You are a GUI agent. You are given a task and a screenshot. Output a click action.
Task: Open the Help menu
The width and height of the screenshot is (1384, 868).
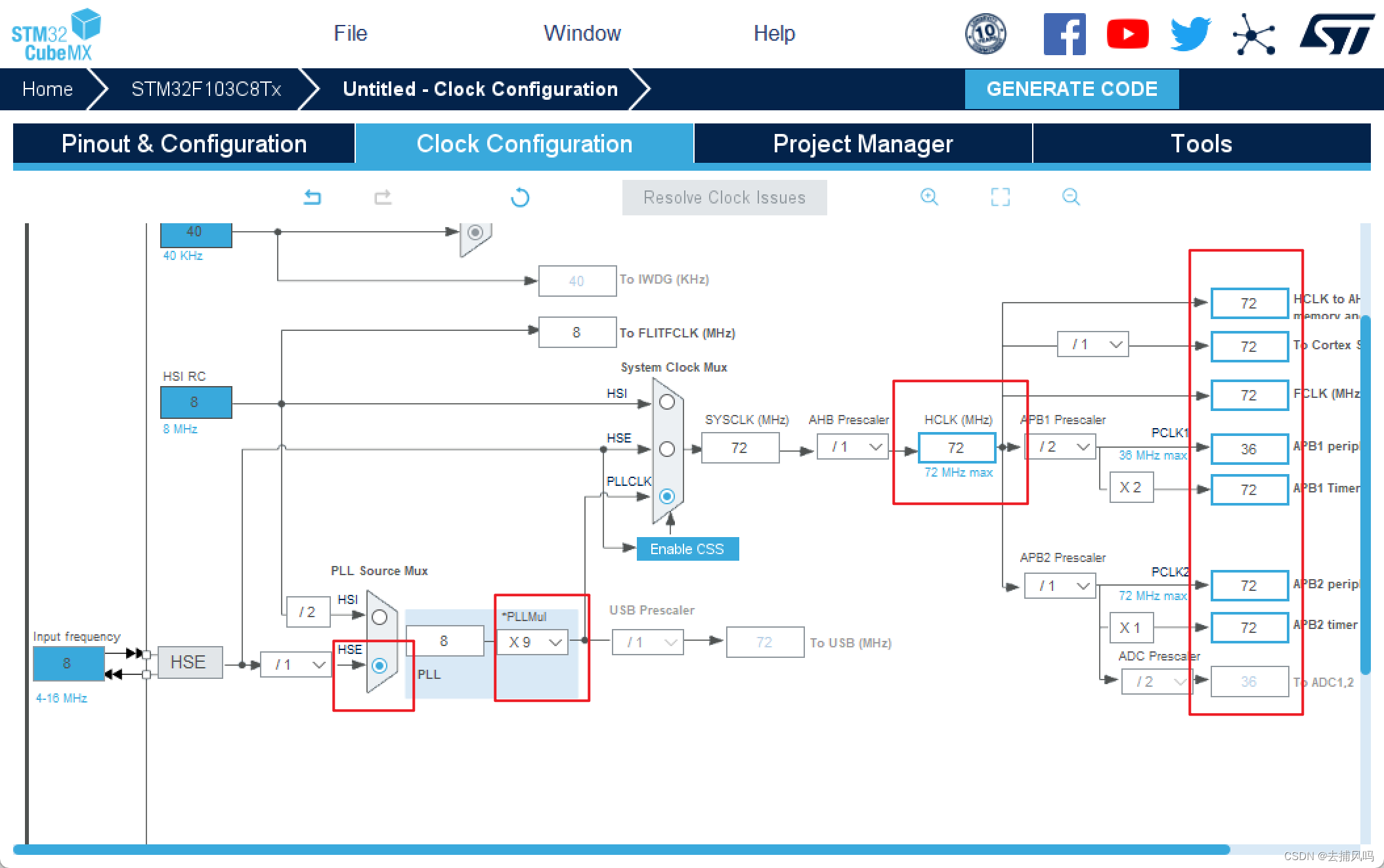coord(774,33)
